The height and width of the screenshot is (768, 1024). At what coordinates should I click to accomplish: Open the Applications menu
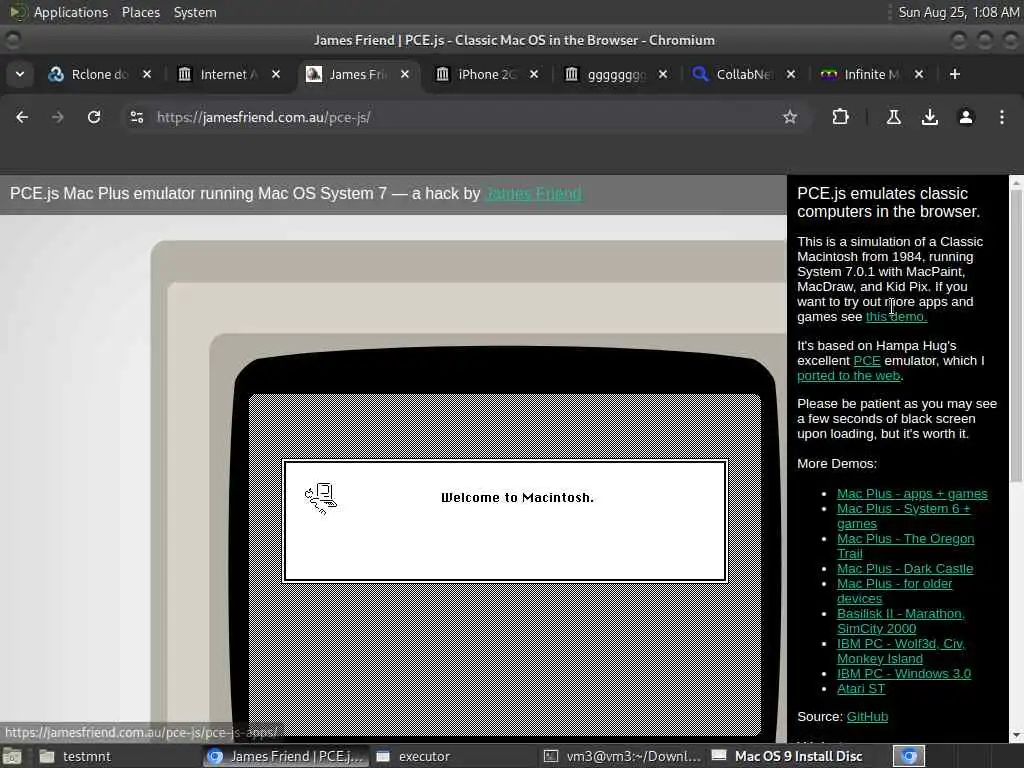point(71,12)
